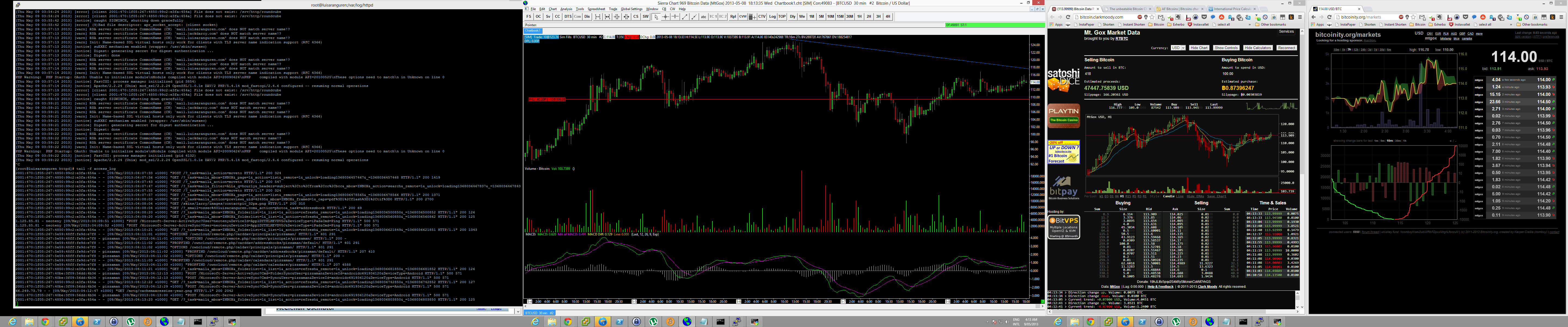The width and height of the screenshot is (1568, 327).
Task: Toggle Hide Chart on Mt. Gox page
Action: 1199,47
